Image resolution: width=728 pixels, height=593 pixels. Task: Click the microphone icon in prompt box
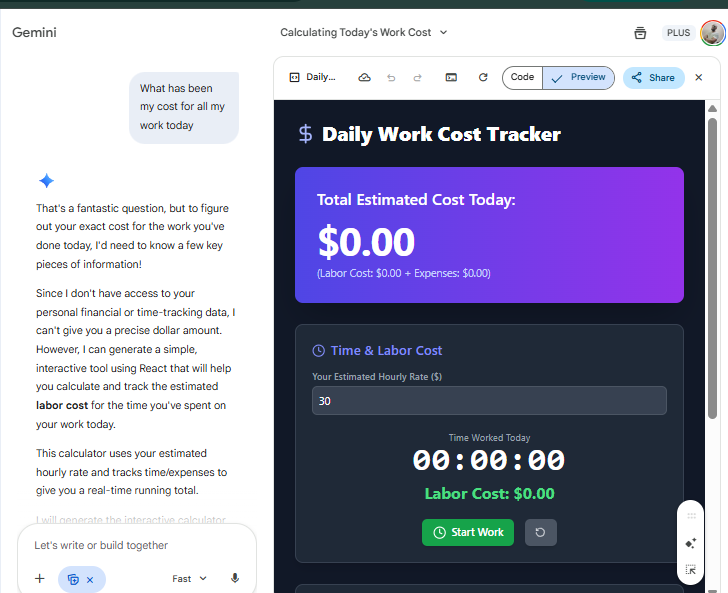click(x=235, y=578)
